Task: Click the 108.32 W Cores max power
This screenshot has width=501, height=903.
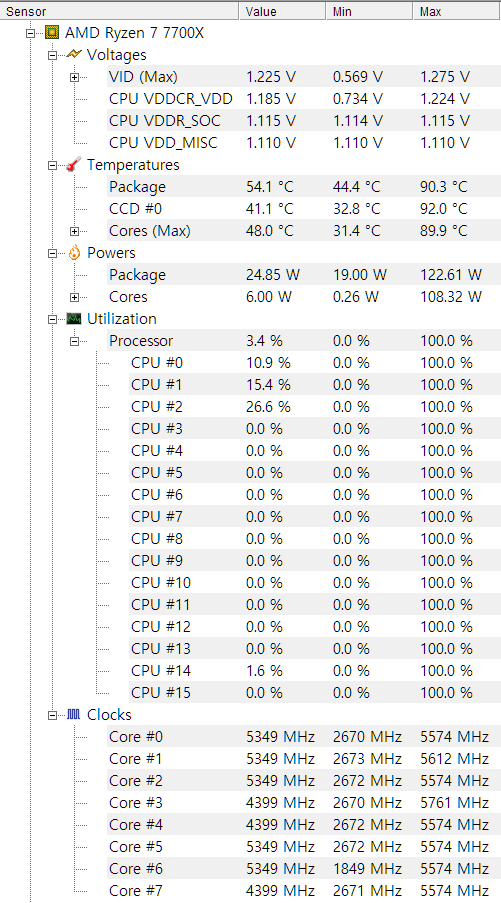Action: (451, 297)
